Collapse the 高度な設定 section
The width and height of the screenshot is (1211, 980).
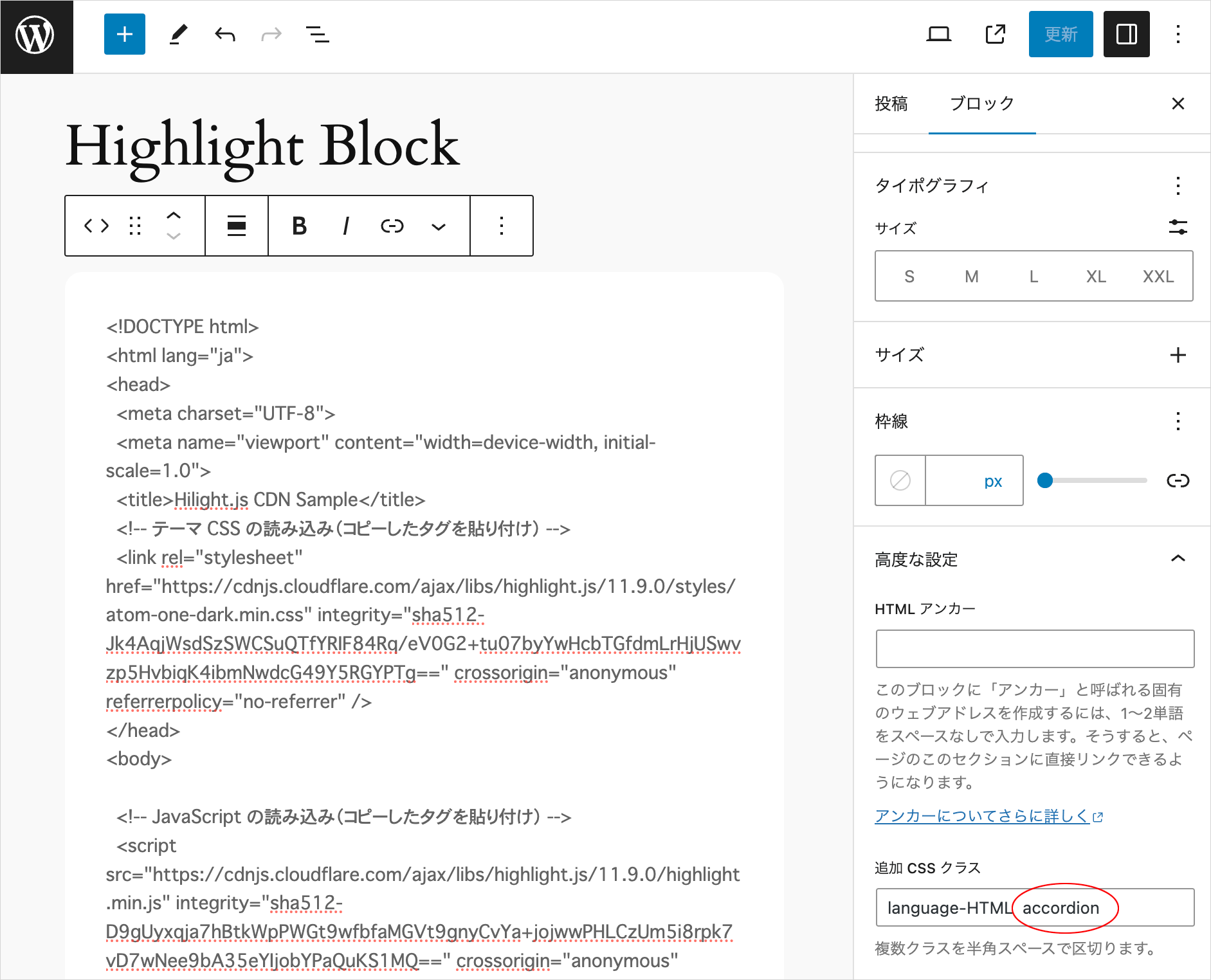click(1178, 559)
